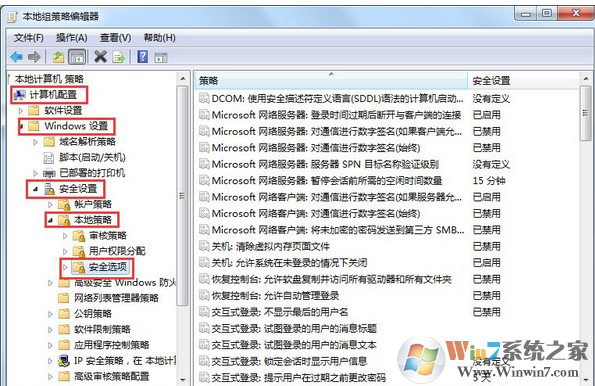Viewport: 595px width, 386px height.
Task: Click the tree pane scroll down arrow
Action: (183, 379)
